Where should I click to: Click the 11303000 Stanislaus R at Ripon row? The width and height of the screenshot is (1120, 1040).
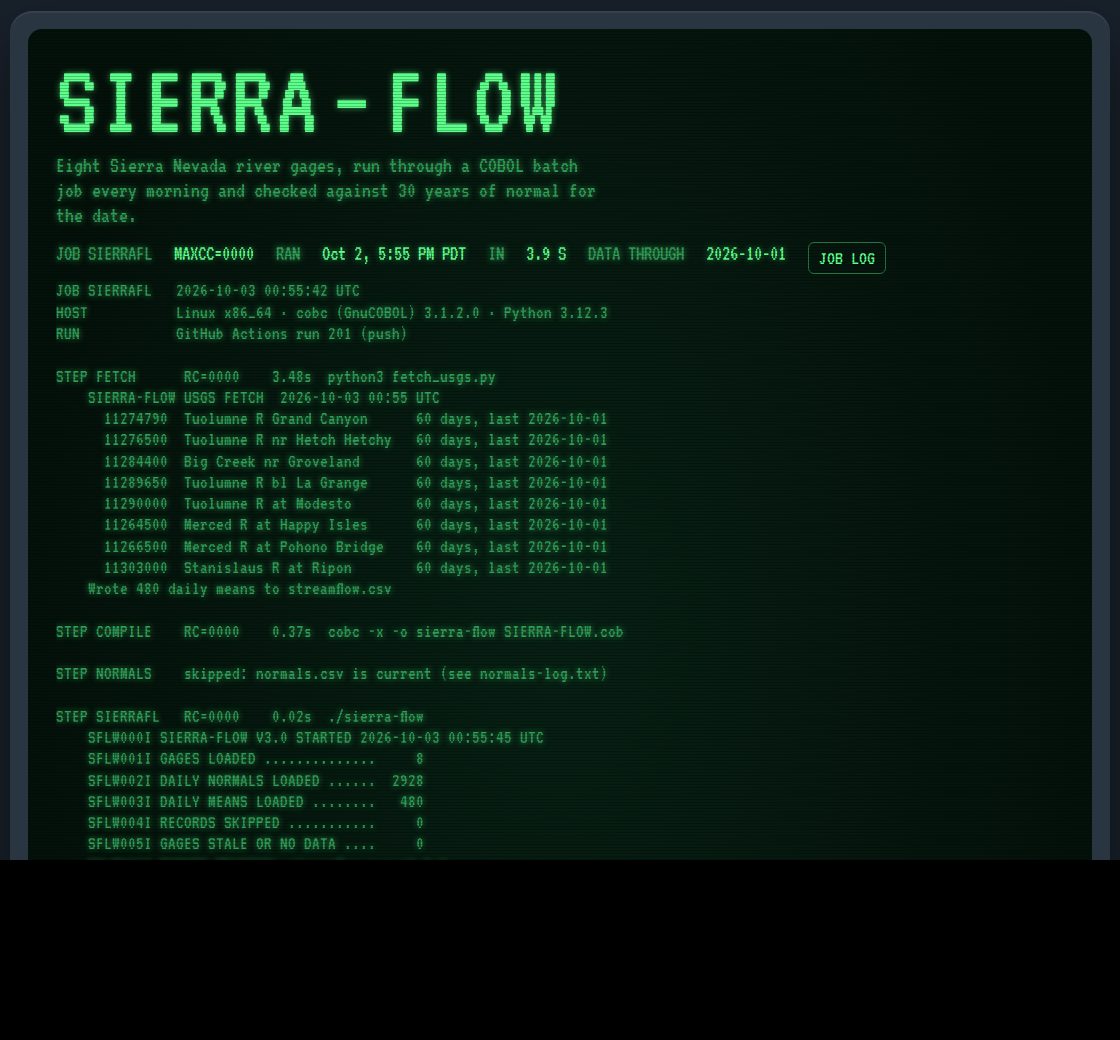[355, 569]
